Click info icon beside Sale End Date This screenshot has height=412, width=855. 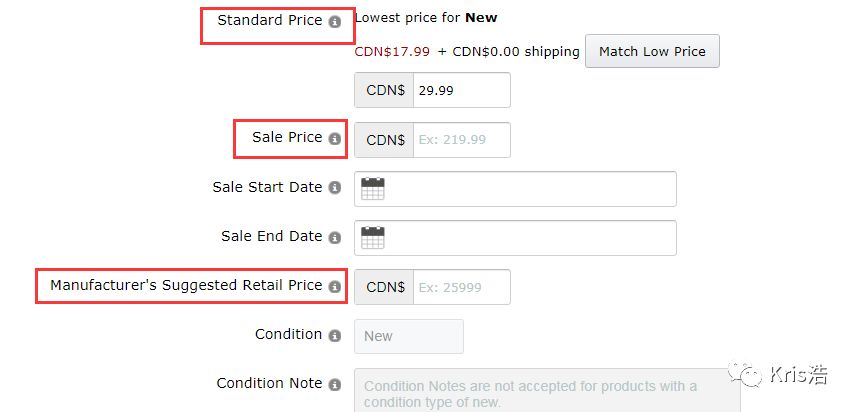tap(335, 238)
